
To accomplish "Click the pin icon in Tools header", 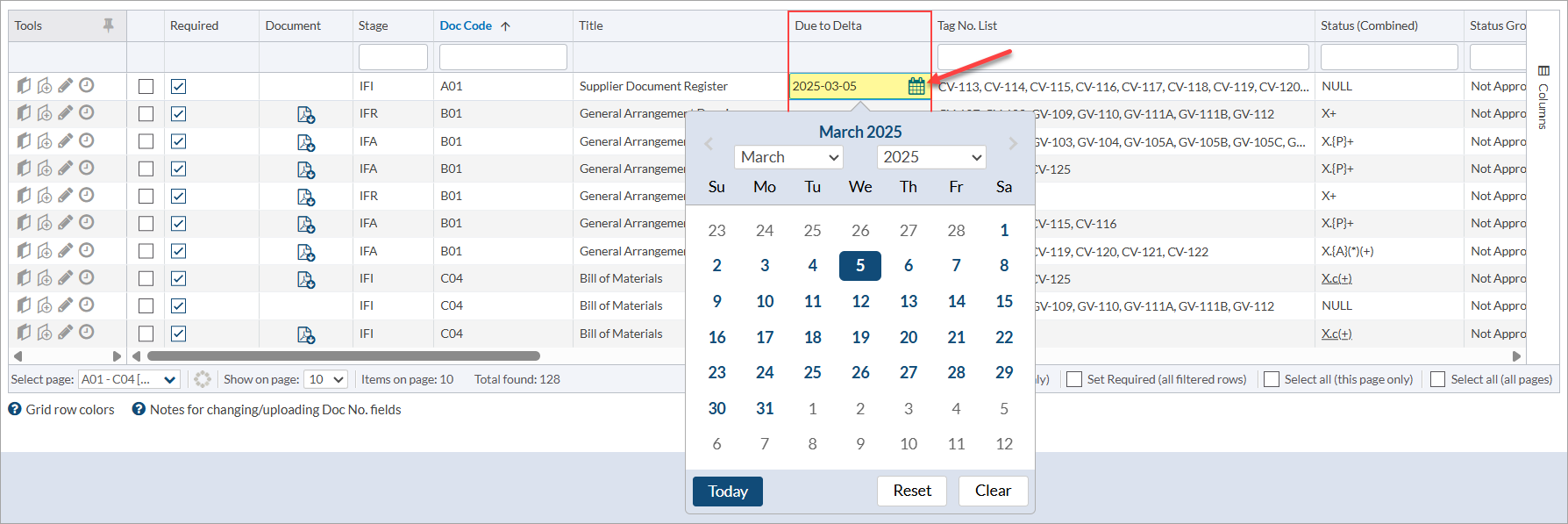I will (x=109, y=25).
